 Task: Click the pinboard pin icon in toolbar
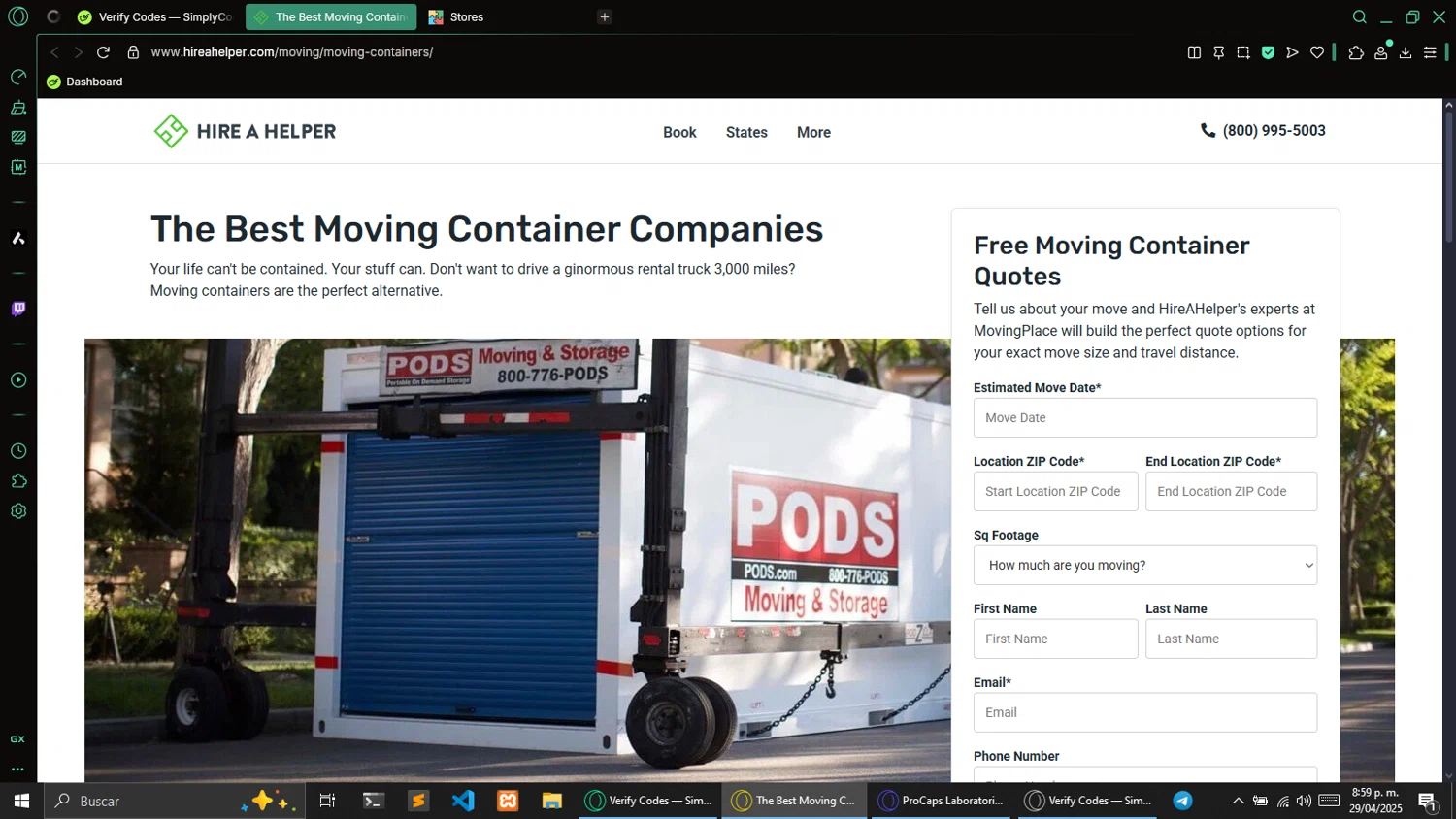pyautogui.click(x=1219, y=52)
